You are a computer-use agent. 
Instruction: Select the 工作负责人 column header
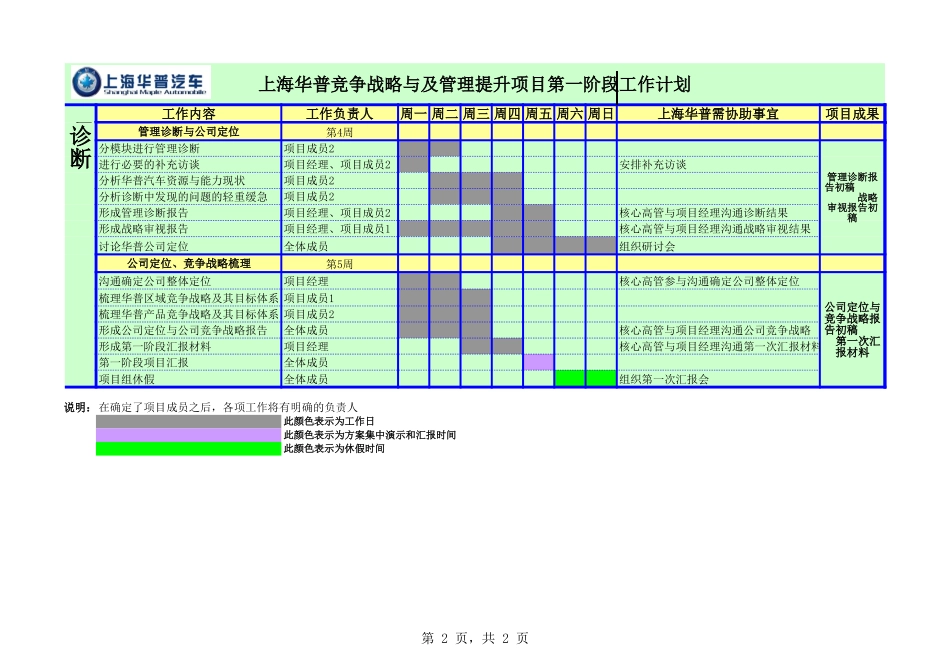click(339, 113)
